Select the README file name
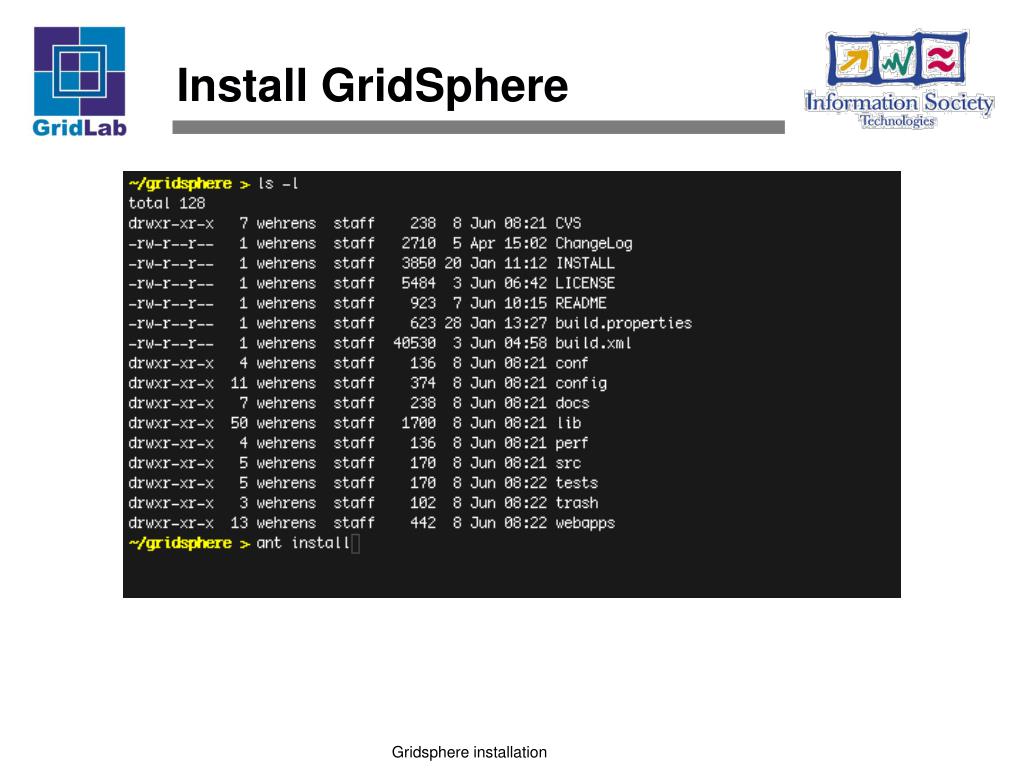Screen dimensions: 1024x768 [x=581, y=303]
